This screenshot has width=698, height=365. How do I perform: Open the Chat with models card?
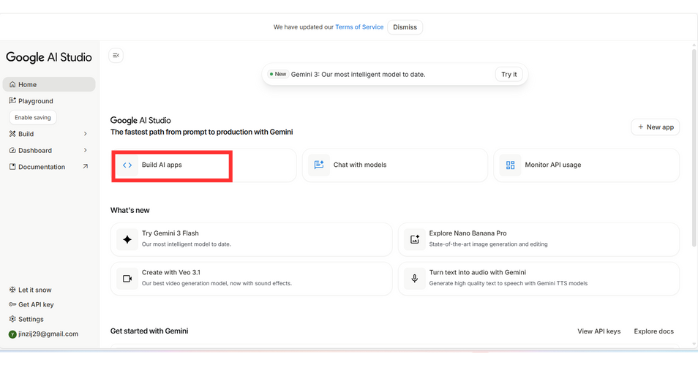395,165
